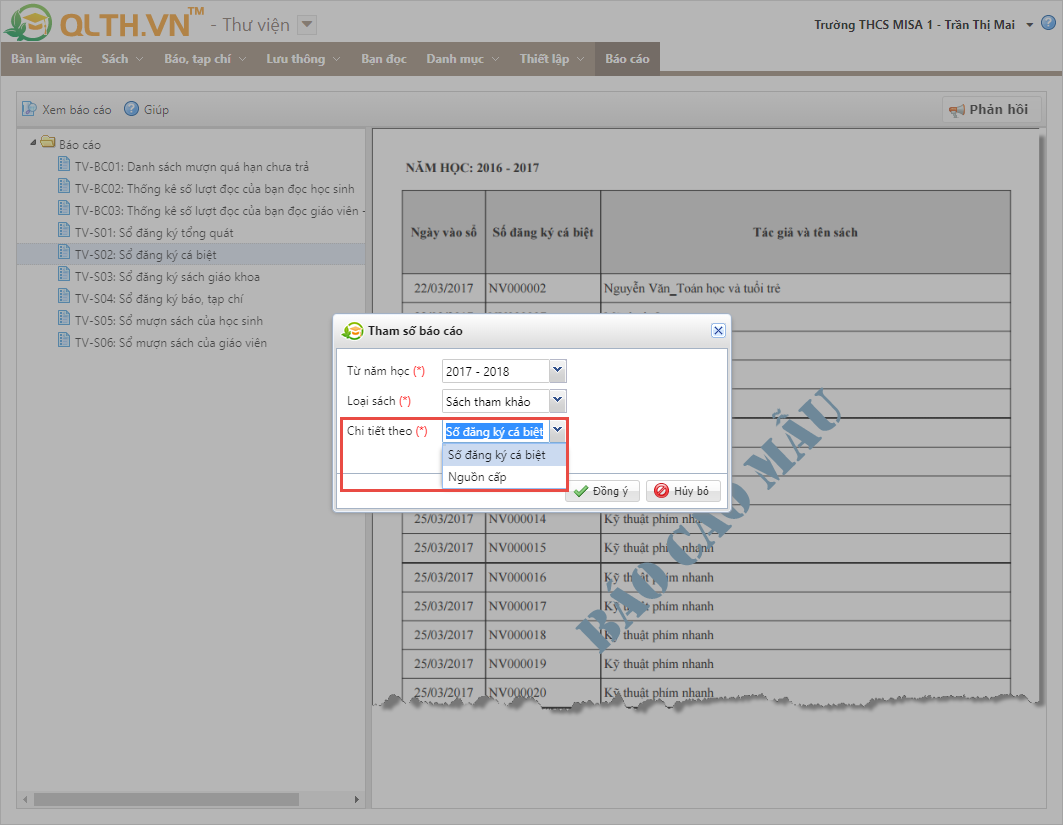Click the dialog logo icon in Tham số báo cáo title
This screenshot has height=825, width=1063.
click(353, 331)
